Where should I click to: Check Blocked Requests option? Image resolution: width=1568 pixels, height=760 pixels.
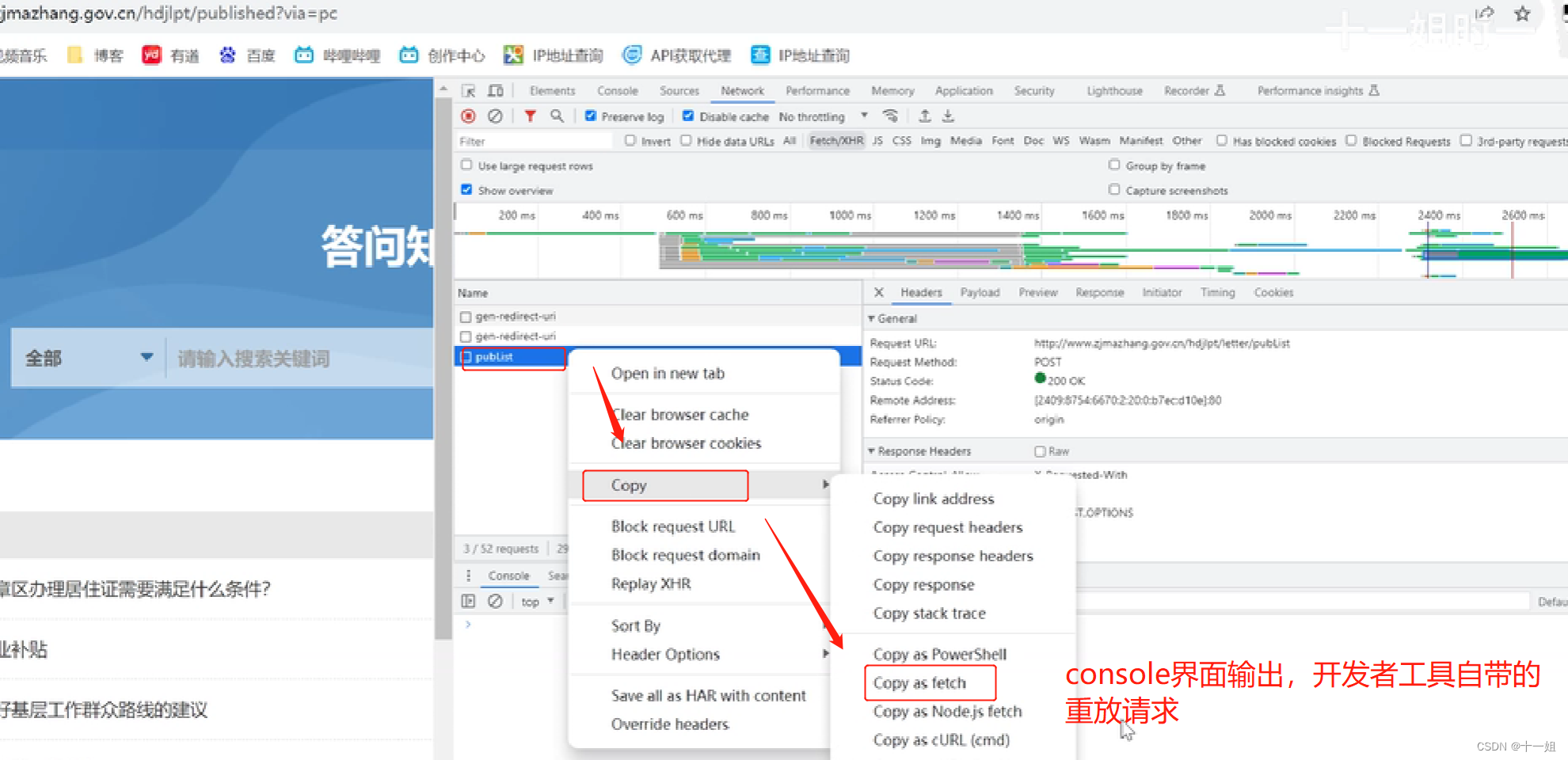pyautogui.click(x=1351, y=141)
